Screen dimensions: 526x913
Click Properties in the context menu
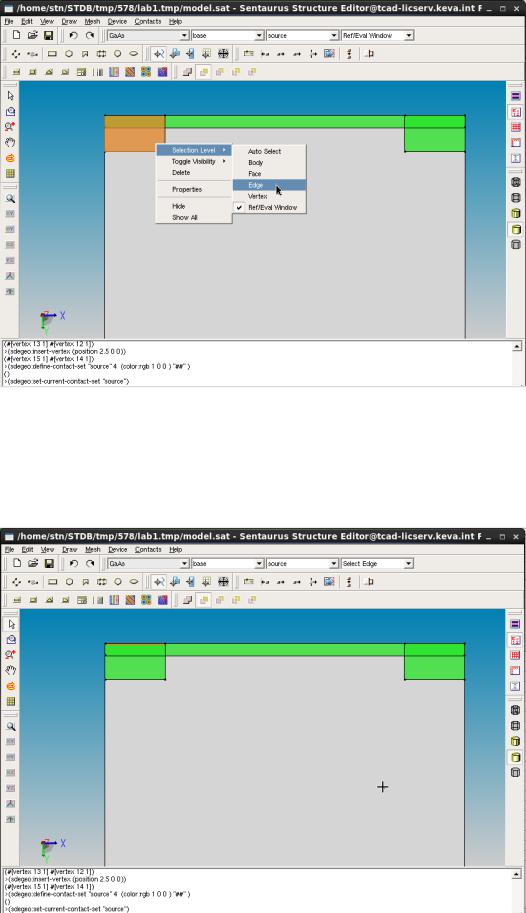(x=194, y=189)
